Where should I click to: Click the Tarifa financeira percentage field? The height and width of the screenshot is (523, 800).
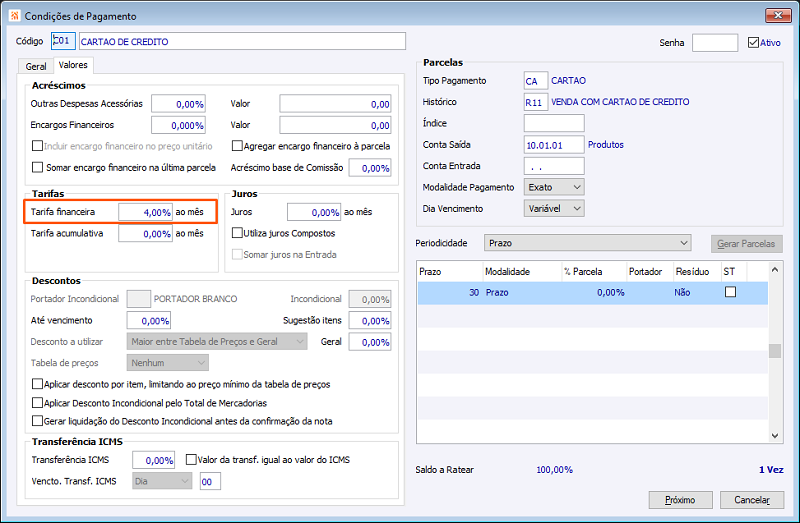(x=146, y=212)
